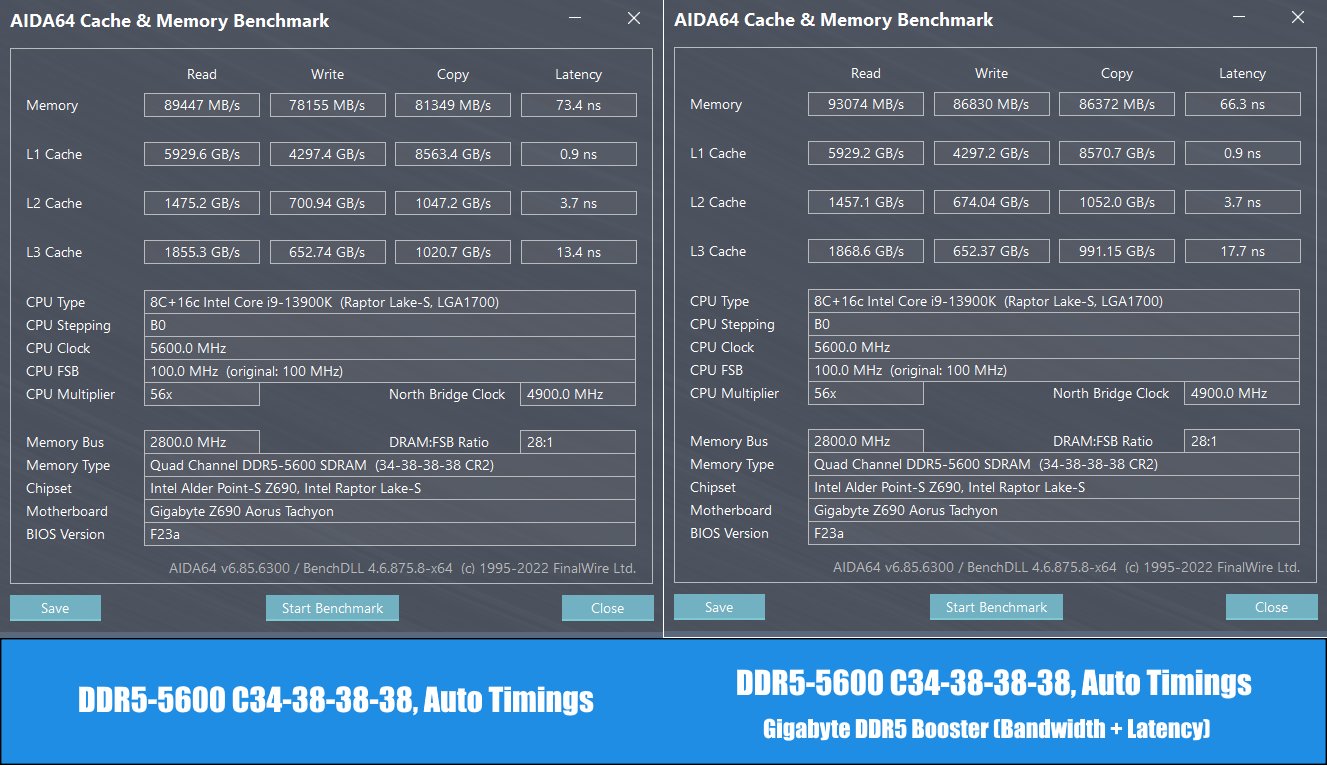Viewport: 1327px width, 766px height.
Task: Select the 1457.1 GB/s L2 cache read value
Action: [x=866, y=202]
